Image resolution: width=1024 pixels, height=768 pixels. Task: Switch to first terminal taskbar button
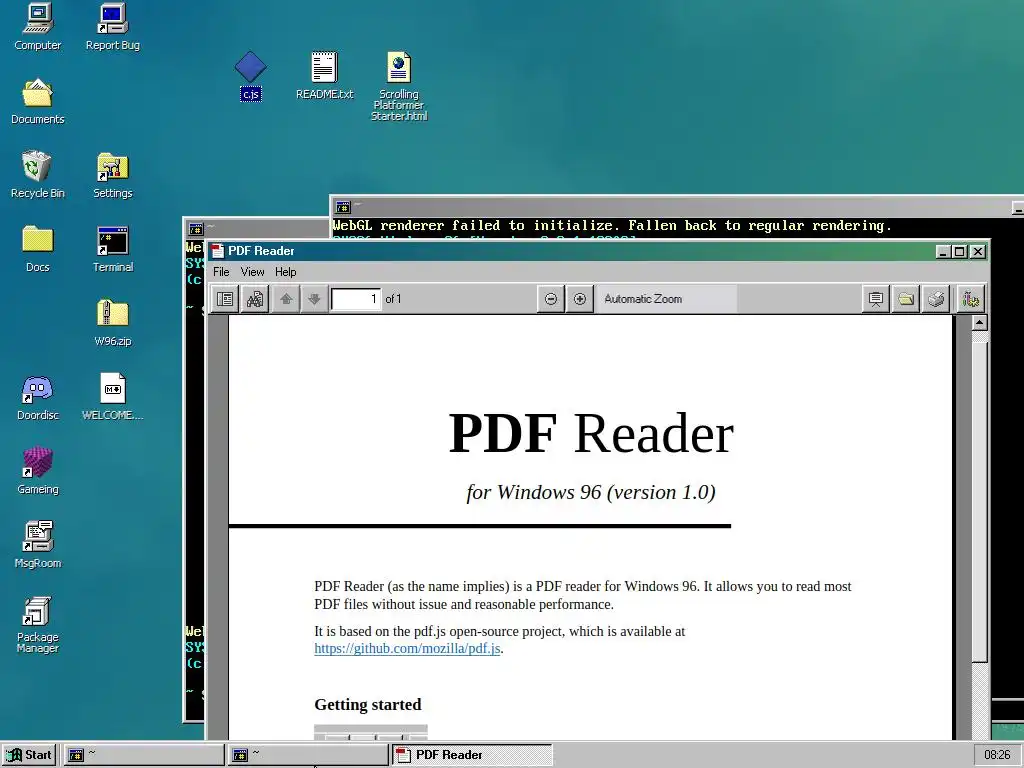coord(143,755)
